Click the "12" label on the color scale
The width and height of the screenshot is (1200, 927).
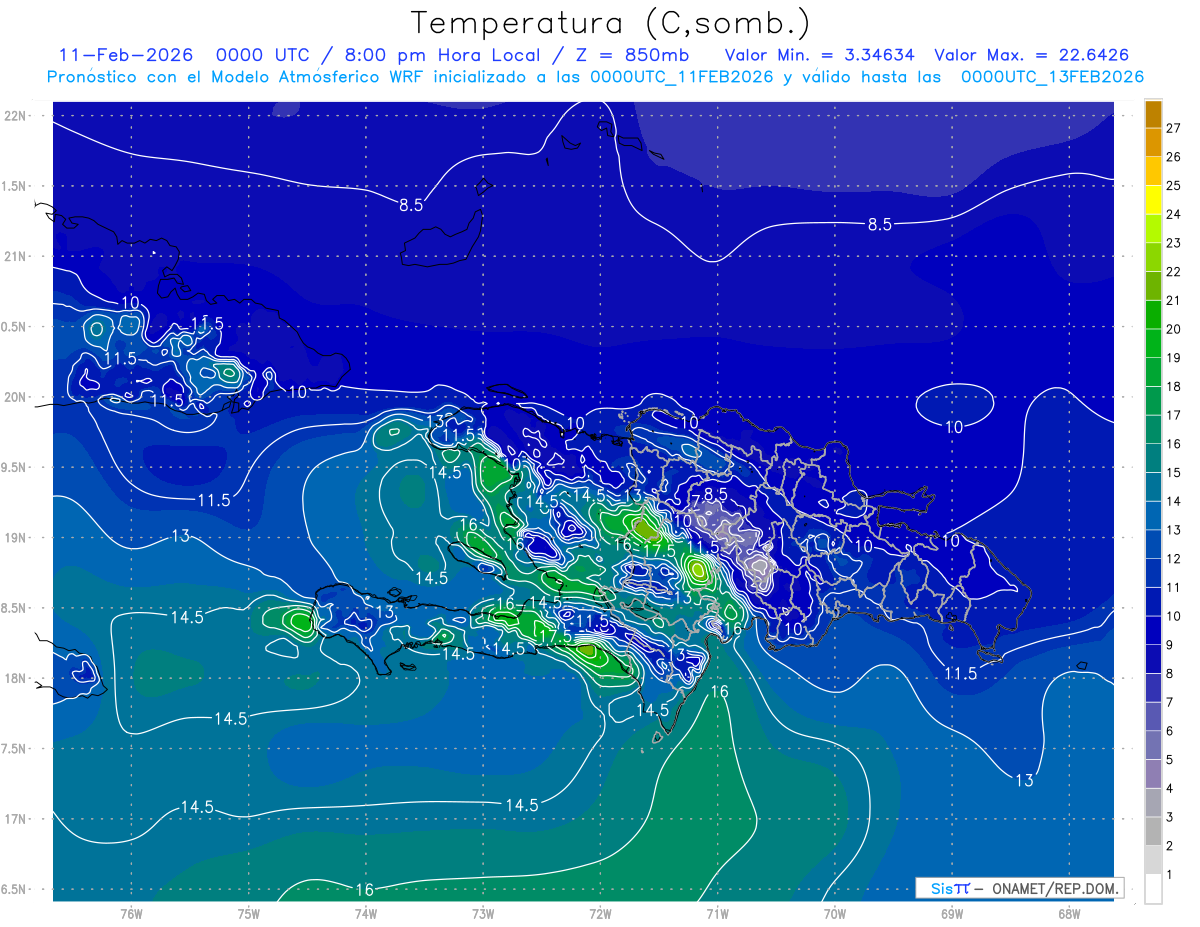[x=1174, y=558]
